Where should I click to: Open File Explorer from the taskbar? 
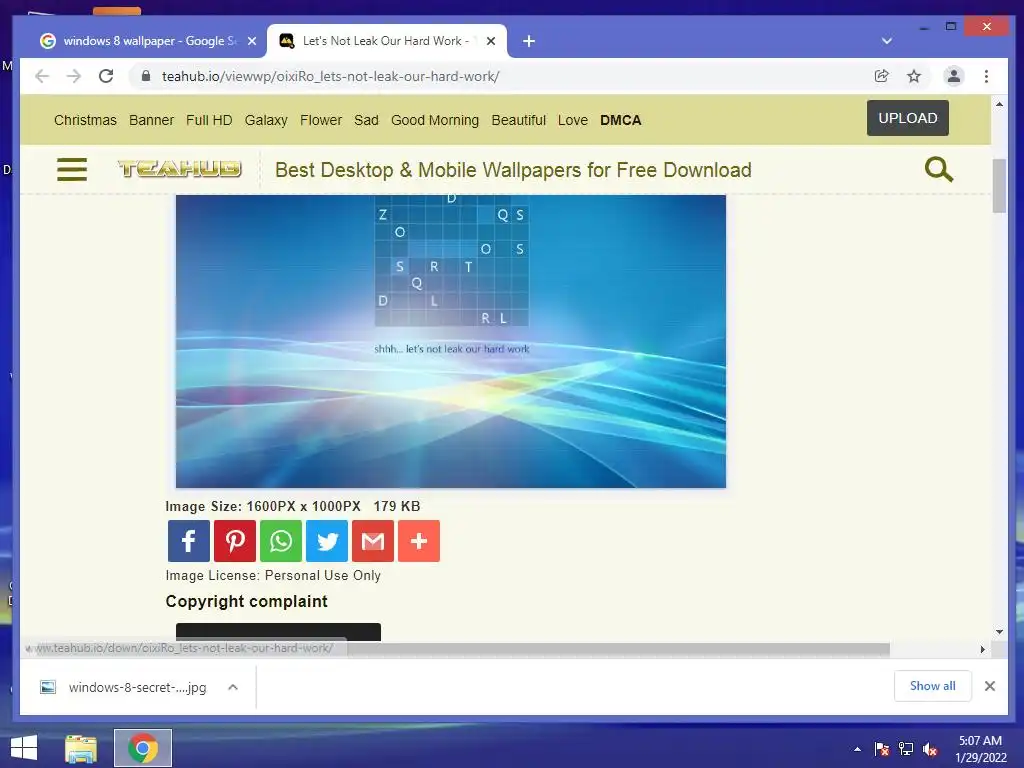81,748
